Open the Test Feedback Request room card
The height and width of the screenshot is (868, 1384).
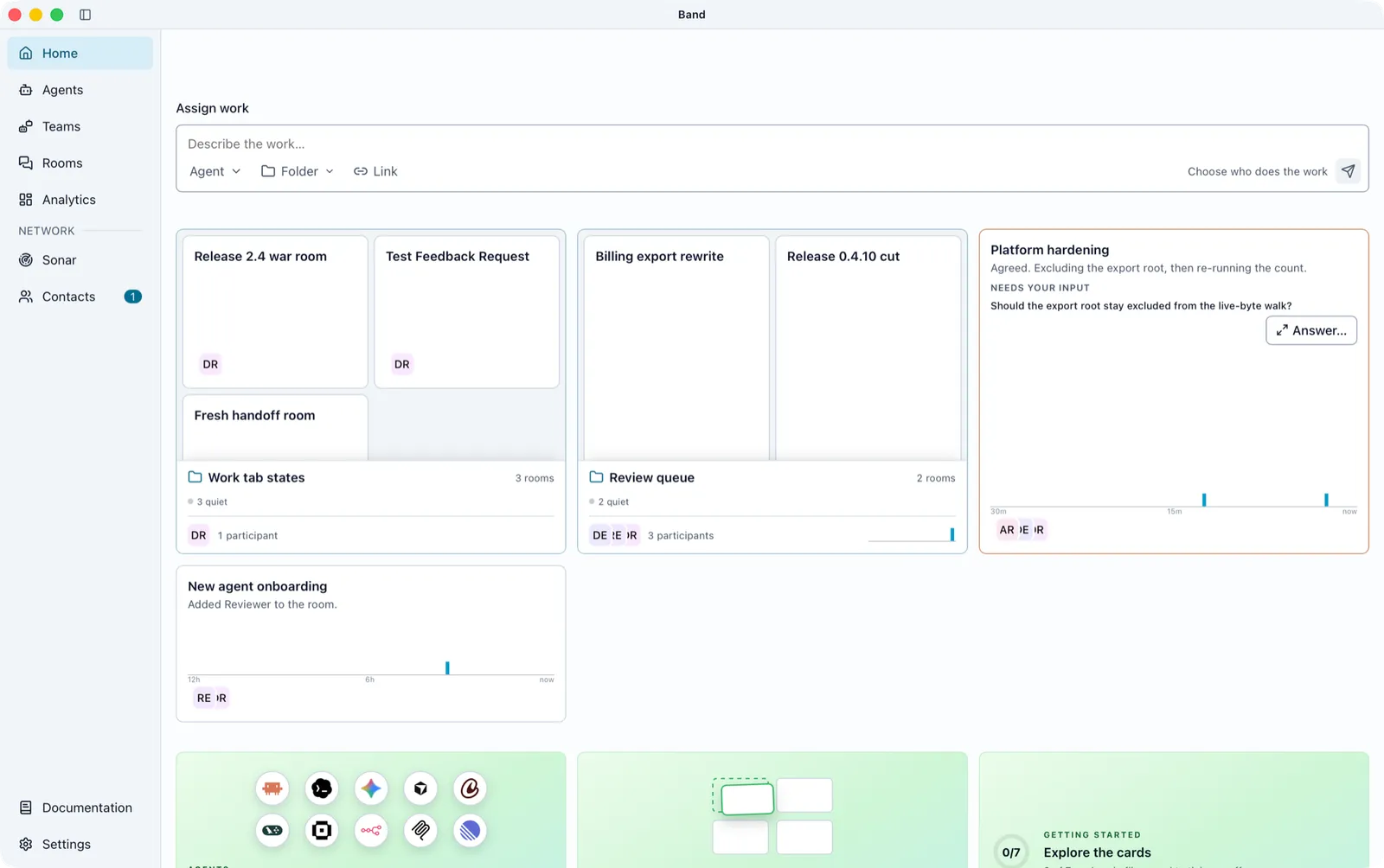coord(467,312)
